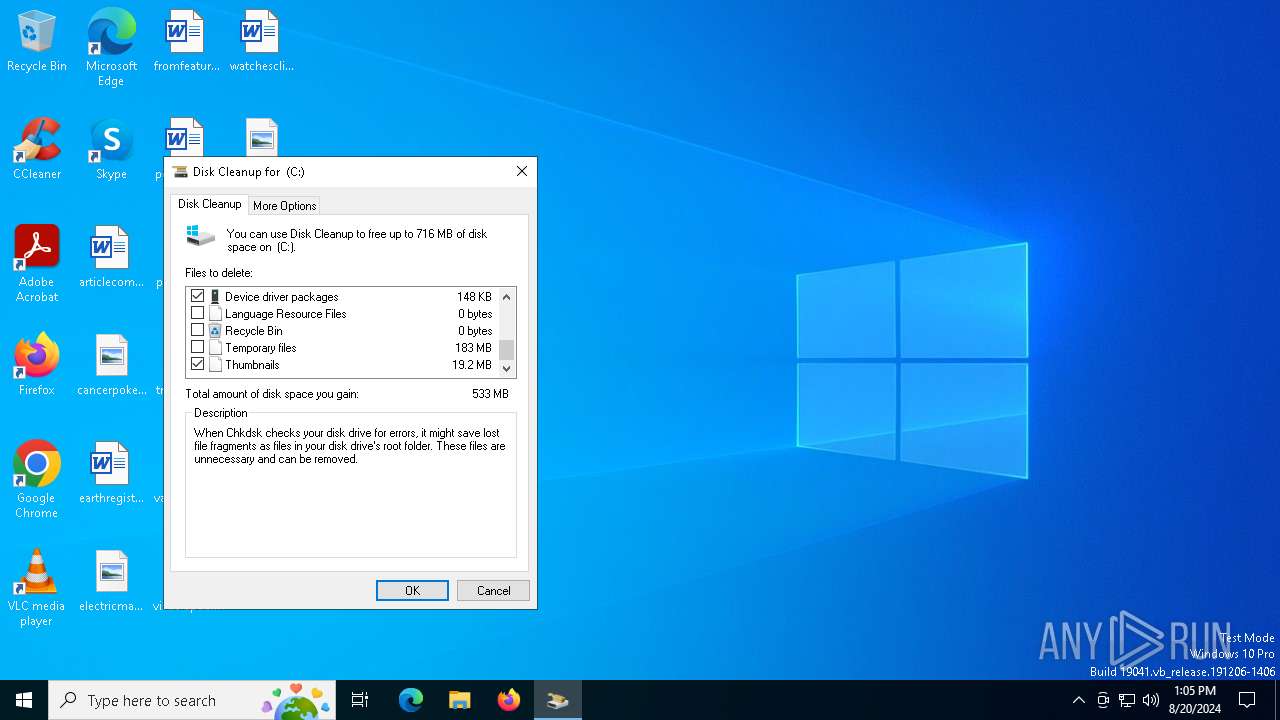Screen dimensions: 1280x720
Task: Click the Files to delete label
Action: pos(219,273)
